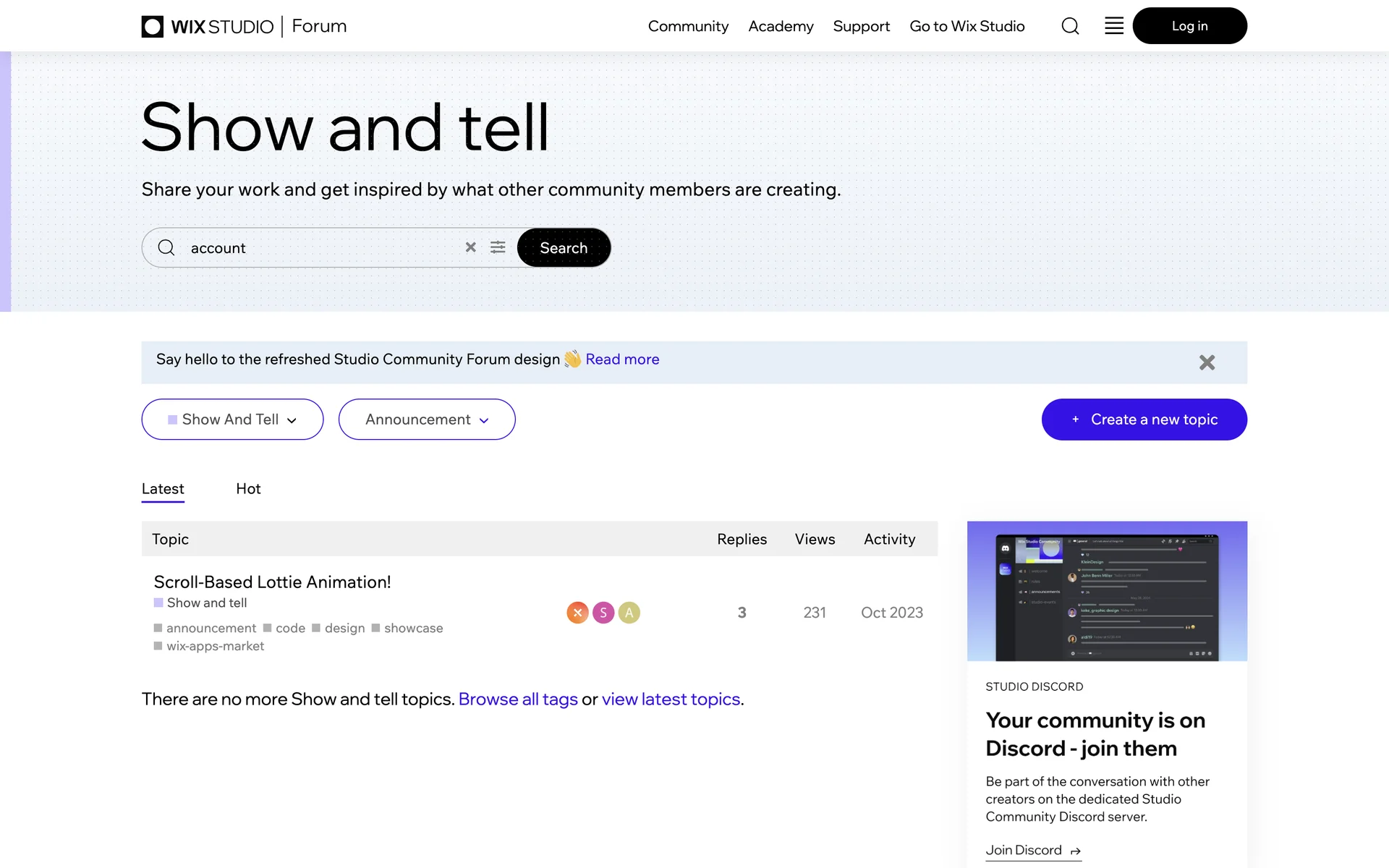Open the header search magnifier icon
This screenshot has width=1389, height=868.
[x=1070, y=26]
